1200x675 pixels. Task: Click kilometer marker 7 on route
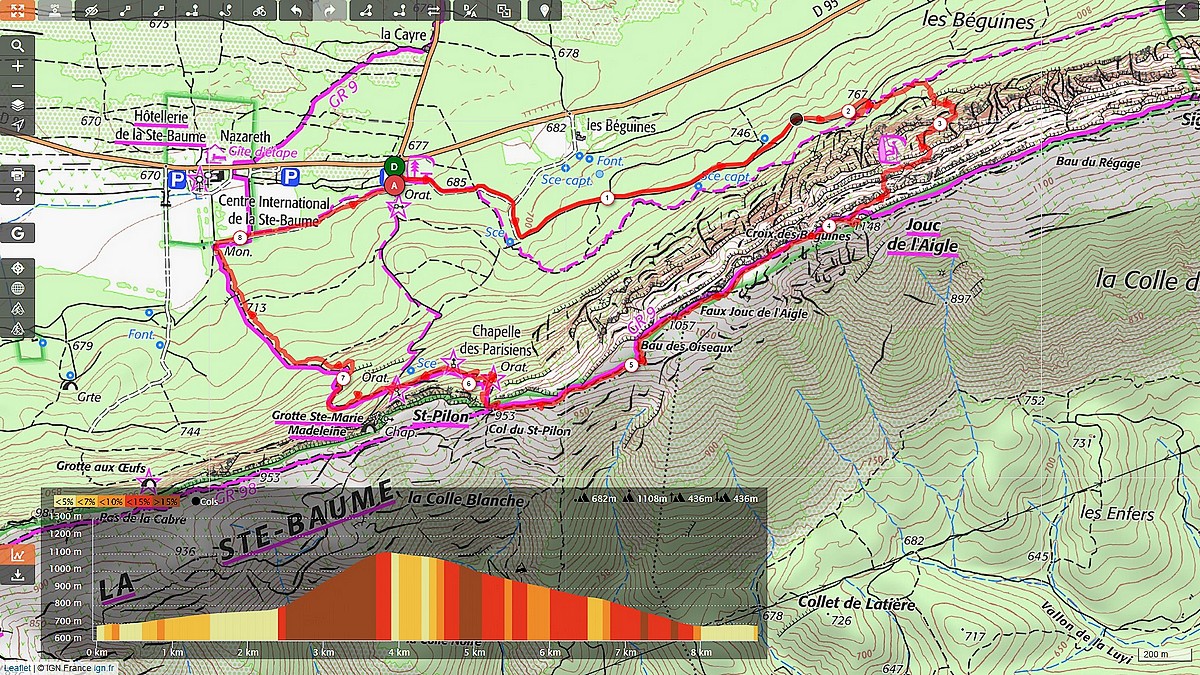tap(342, 379)
